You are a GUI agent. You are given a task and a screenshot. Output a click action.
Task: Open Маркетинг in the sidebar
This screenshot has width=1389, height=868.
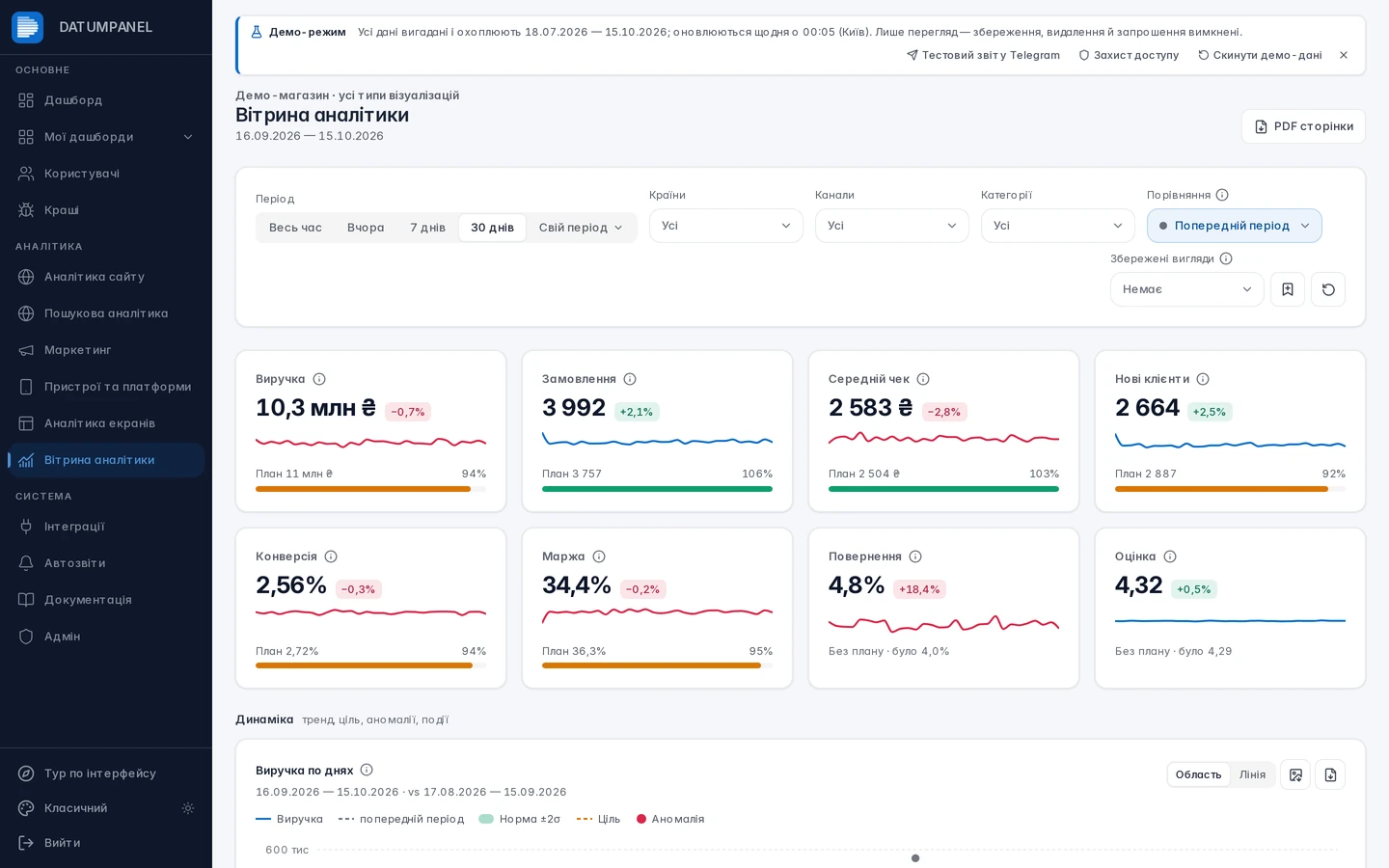tap(106, 350)
